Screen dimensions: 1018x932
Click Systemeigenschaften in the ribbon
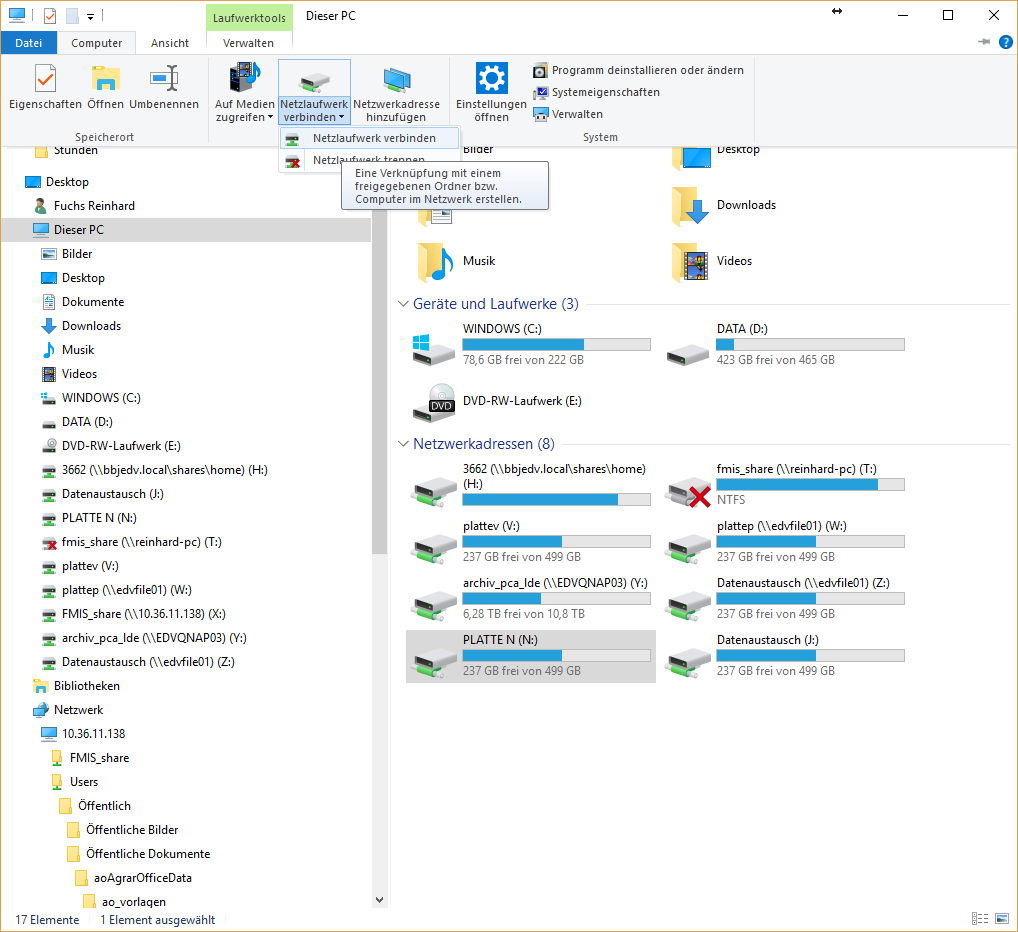click(605, 92)
